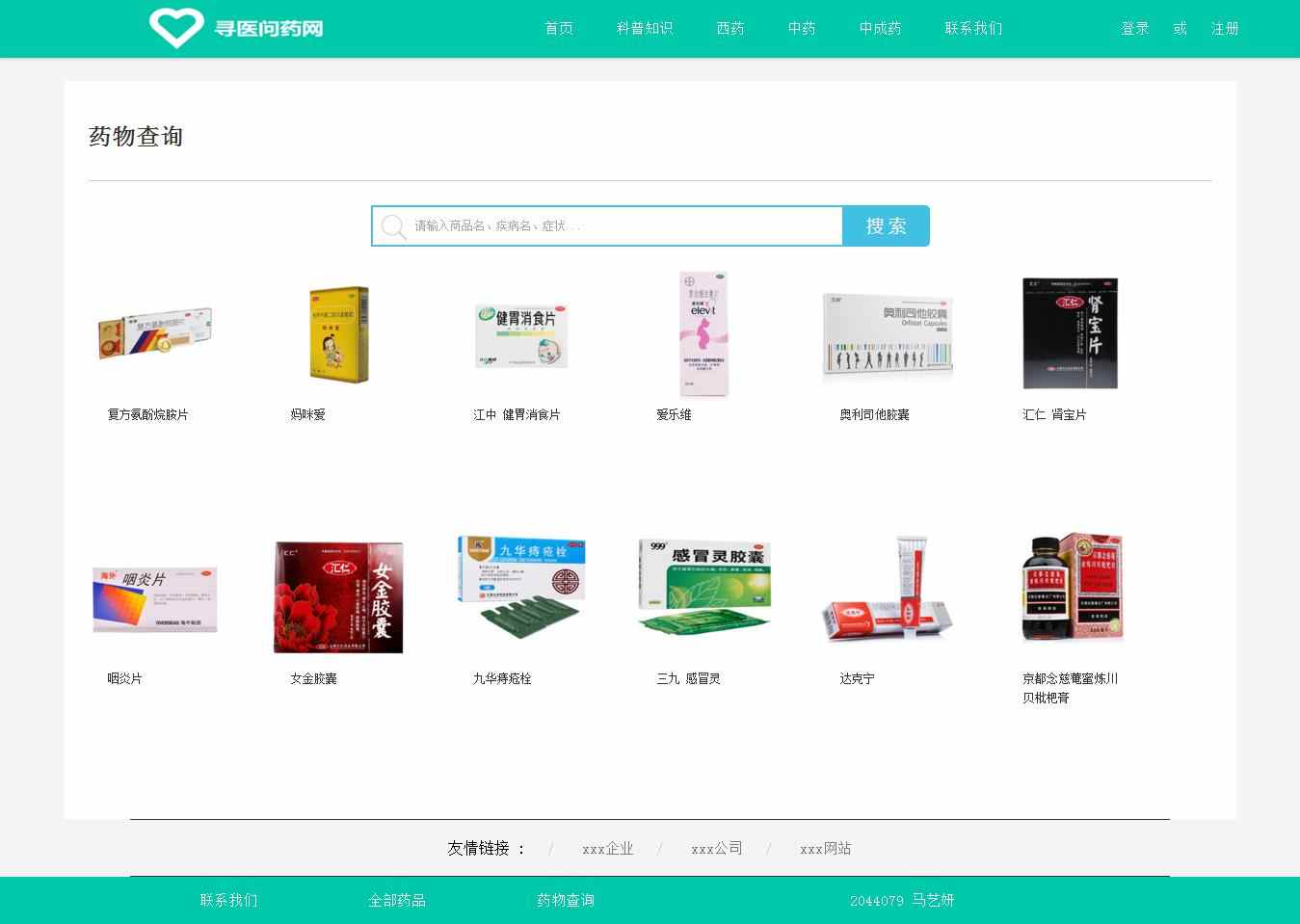Open the 咽炎片 product image
The width and height of the screenshot is (1300, 924).
[155, 599]
